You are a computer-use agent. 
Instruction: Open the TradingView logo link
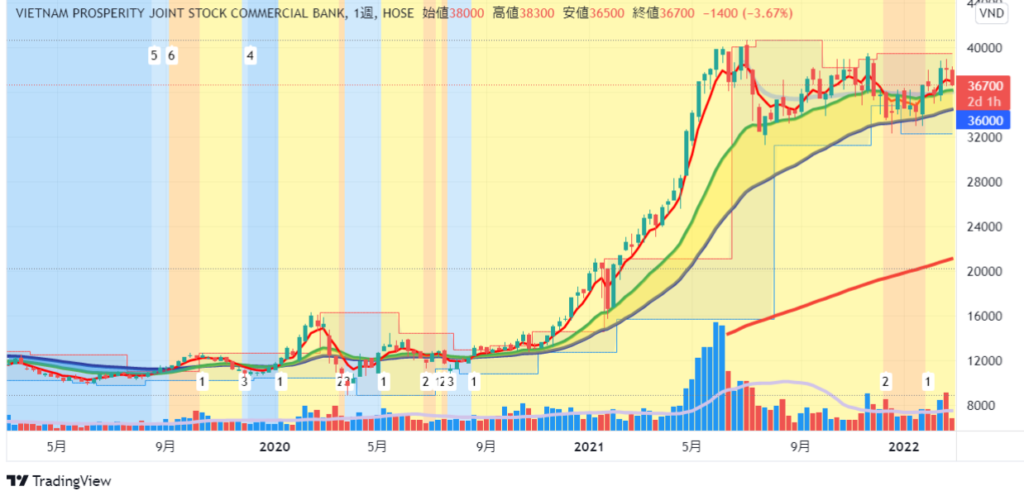click(58, 481)
